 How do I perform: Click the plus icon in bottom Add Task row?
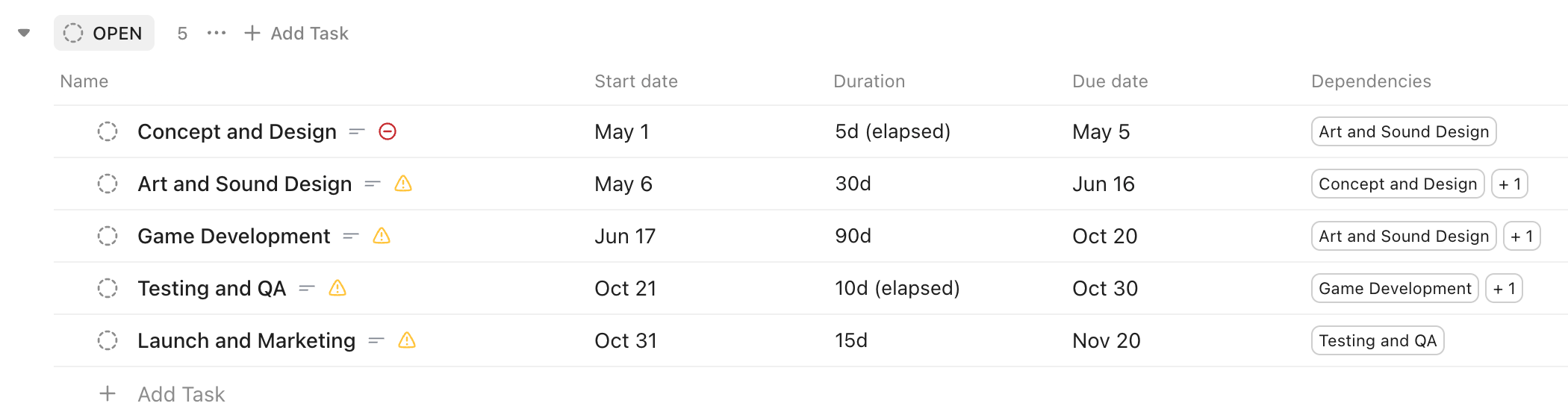pyautogui.click(x=108, y=393)
